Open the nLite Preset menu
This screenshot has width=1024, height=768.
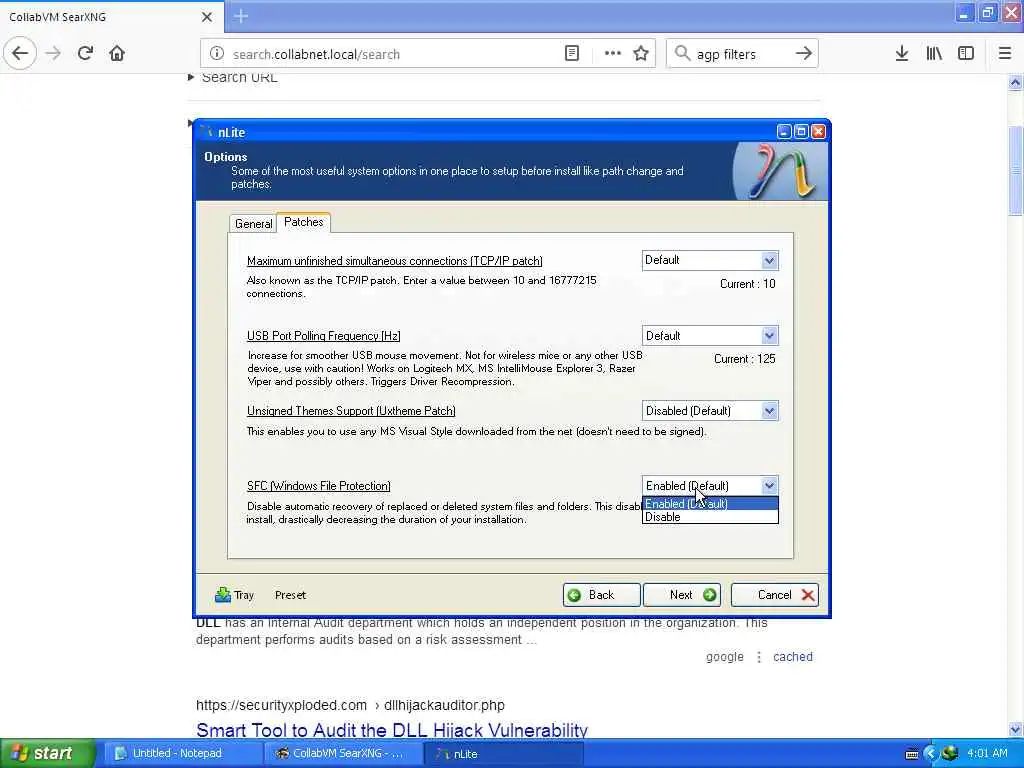click(x=290, y=595)
